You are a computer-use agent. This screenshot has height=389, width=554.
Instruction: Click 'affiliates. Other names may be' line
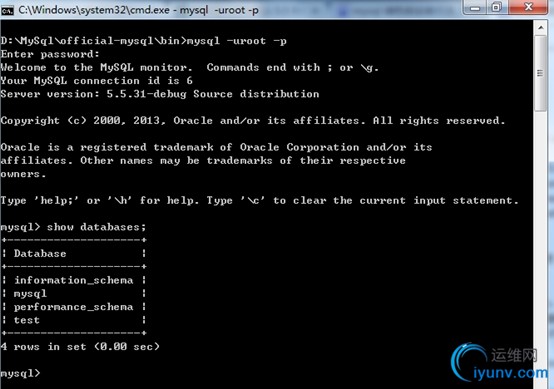203,161
